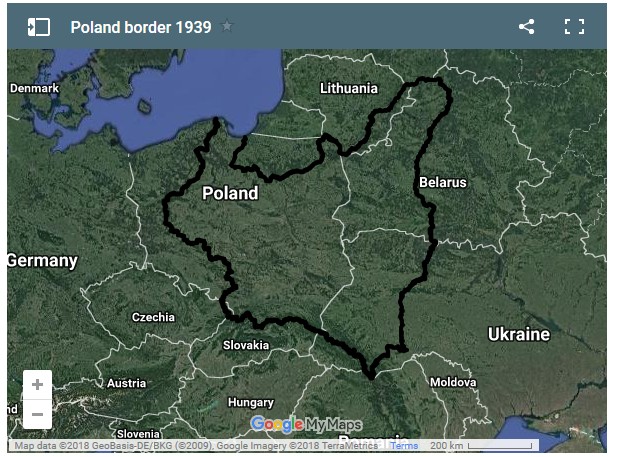This screenshot has width=623, height=457.
Task: Open the Terms link
Action: (404, 446)
